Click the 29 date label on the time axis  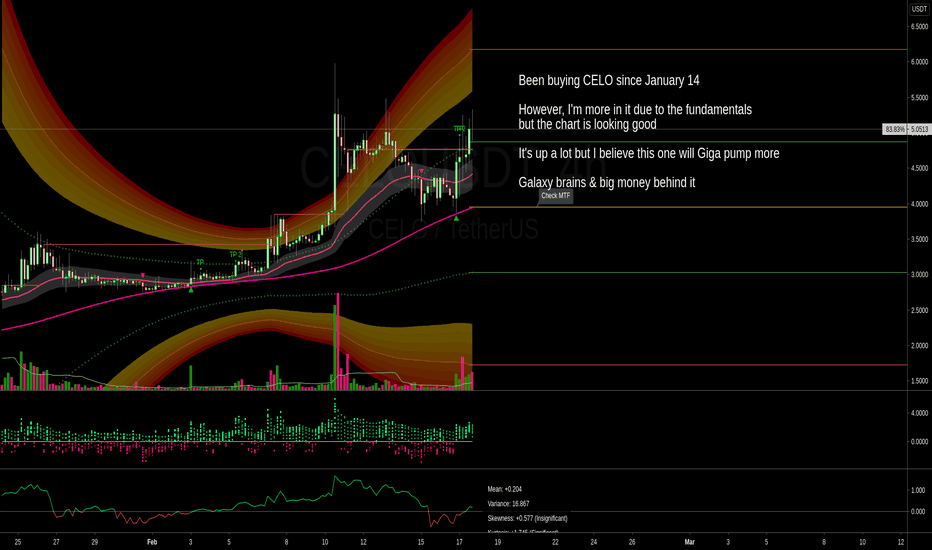tap(95, 542)
